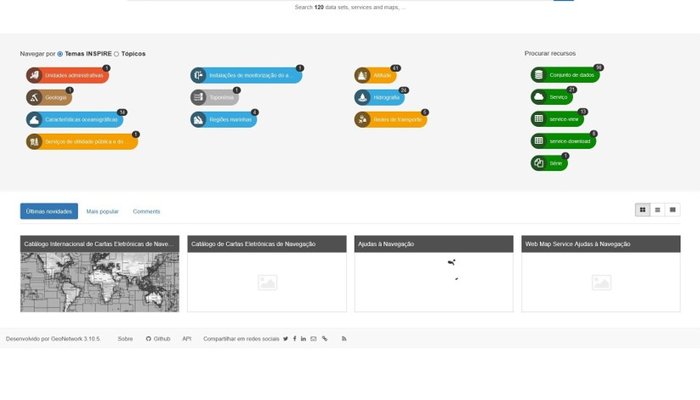Share on LinkedIn icon in footer
700x400 pixels.
pos(303,339)
